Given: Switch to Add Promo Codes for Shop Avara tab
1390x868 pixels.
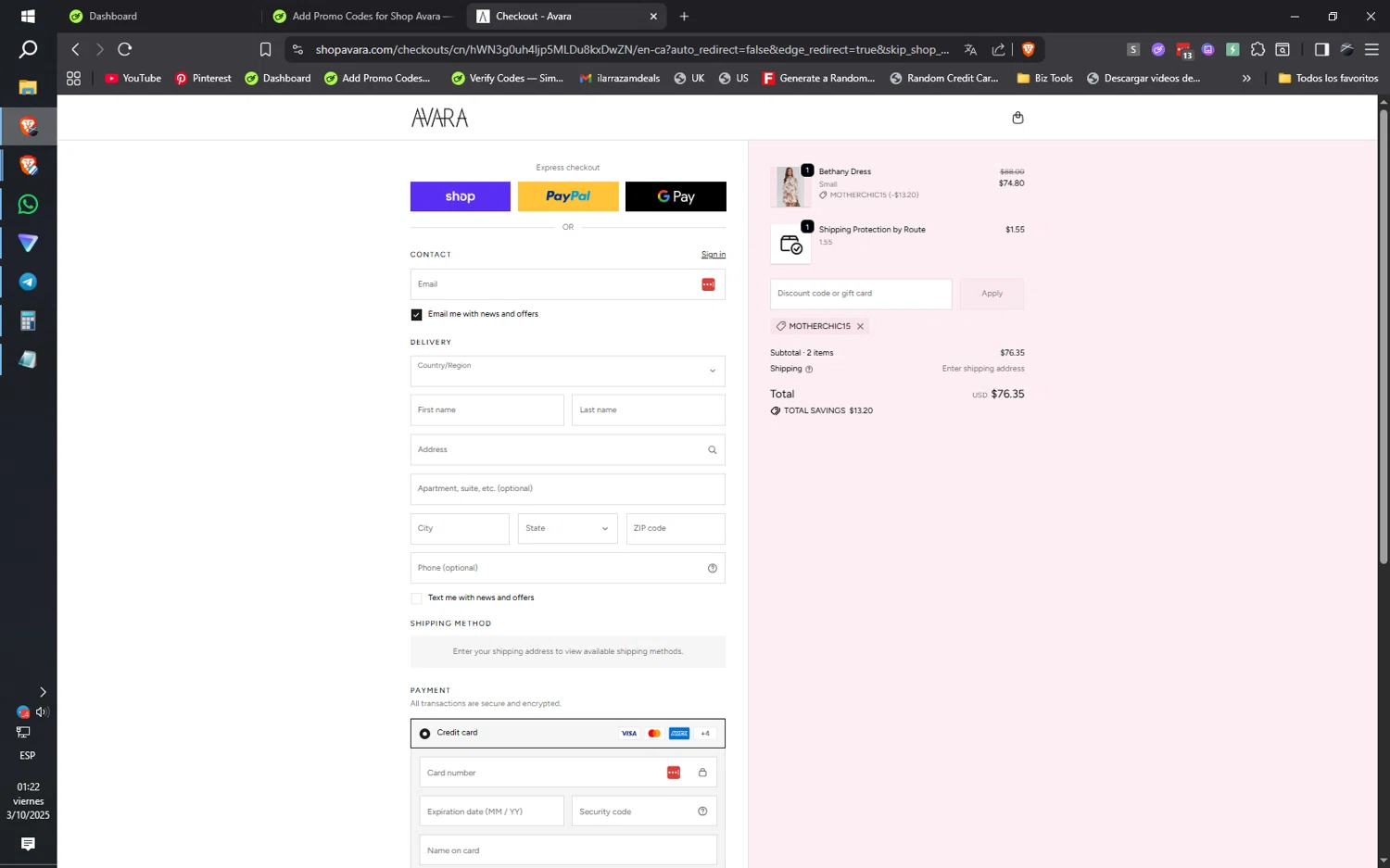Looking at the screenshot, I should [x=364, y=16].
